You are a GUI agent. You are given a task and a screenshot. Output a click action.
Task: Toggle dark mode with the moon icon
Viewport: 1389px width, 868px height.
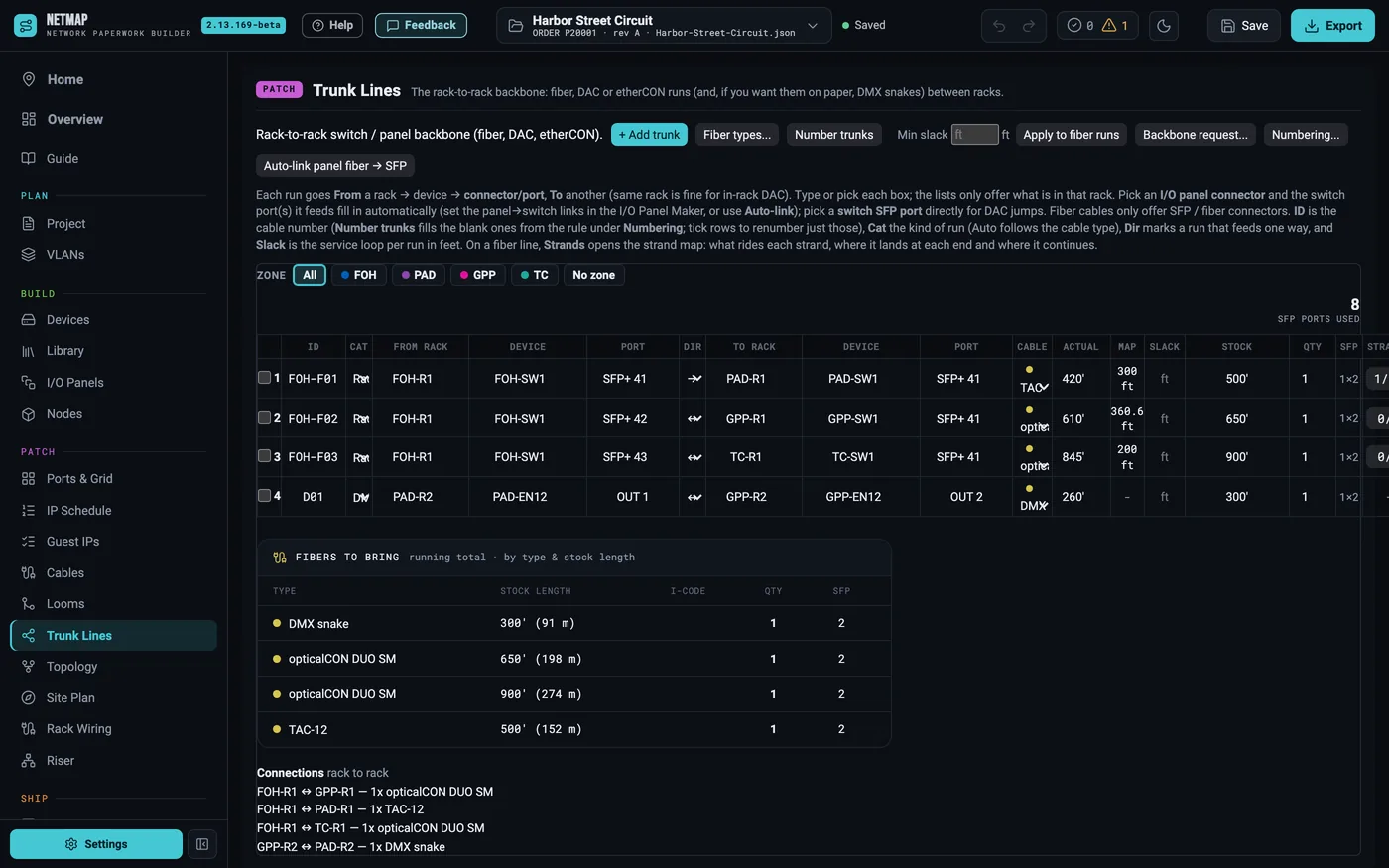click(x=1164, y=26)
